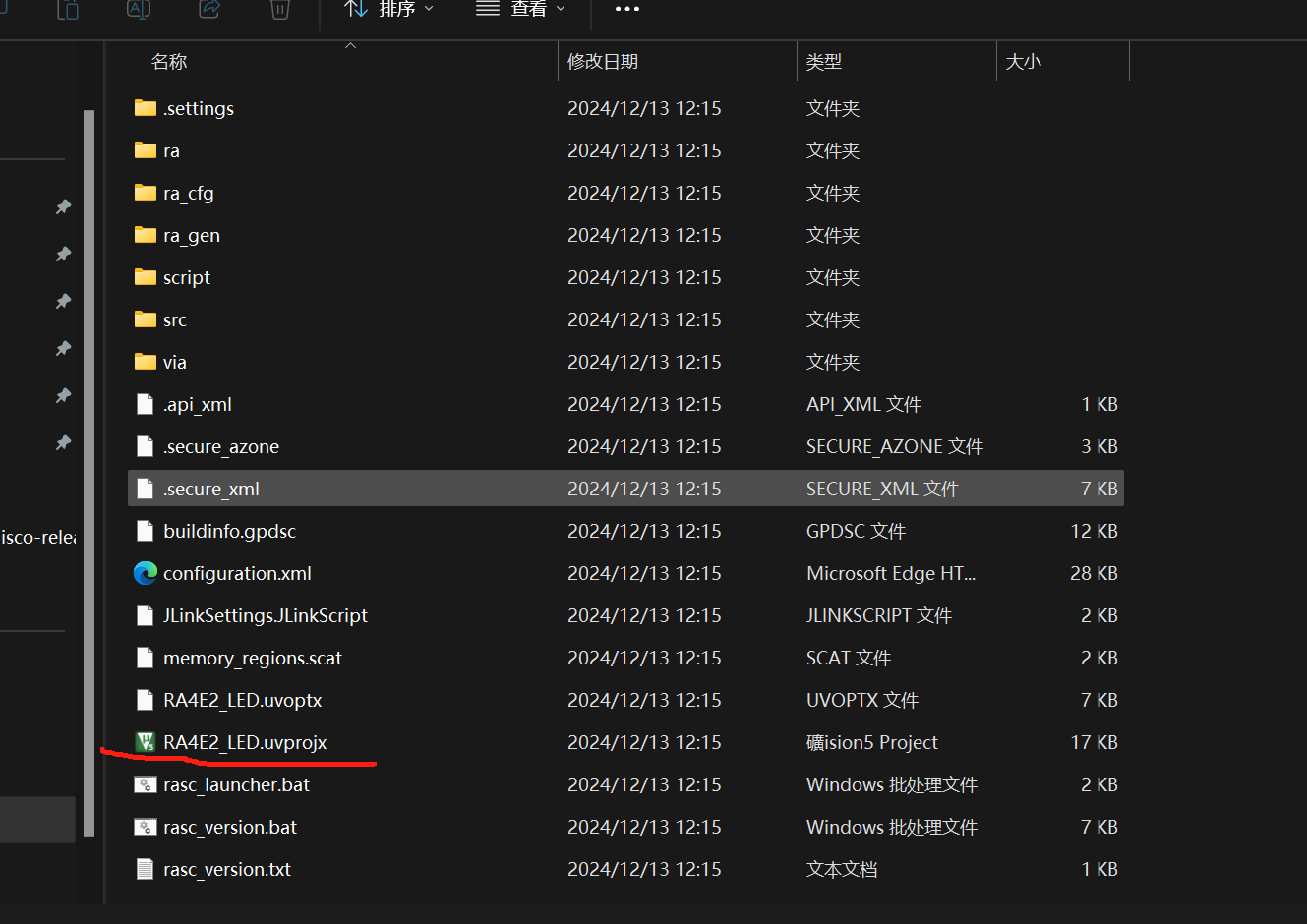Click the ra_cfg folder icon

point(146,192)
